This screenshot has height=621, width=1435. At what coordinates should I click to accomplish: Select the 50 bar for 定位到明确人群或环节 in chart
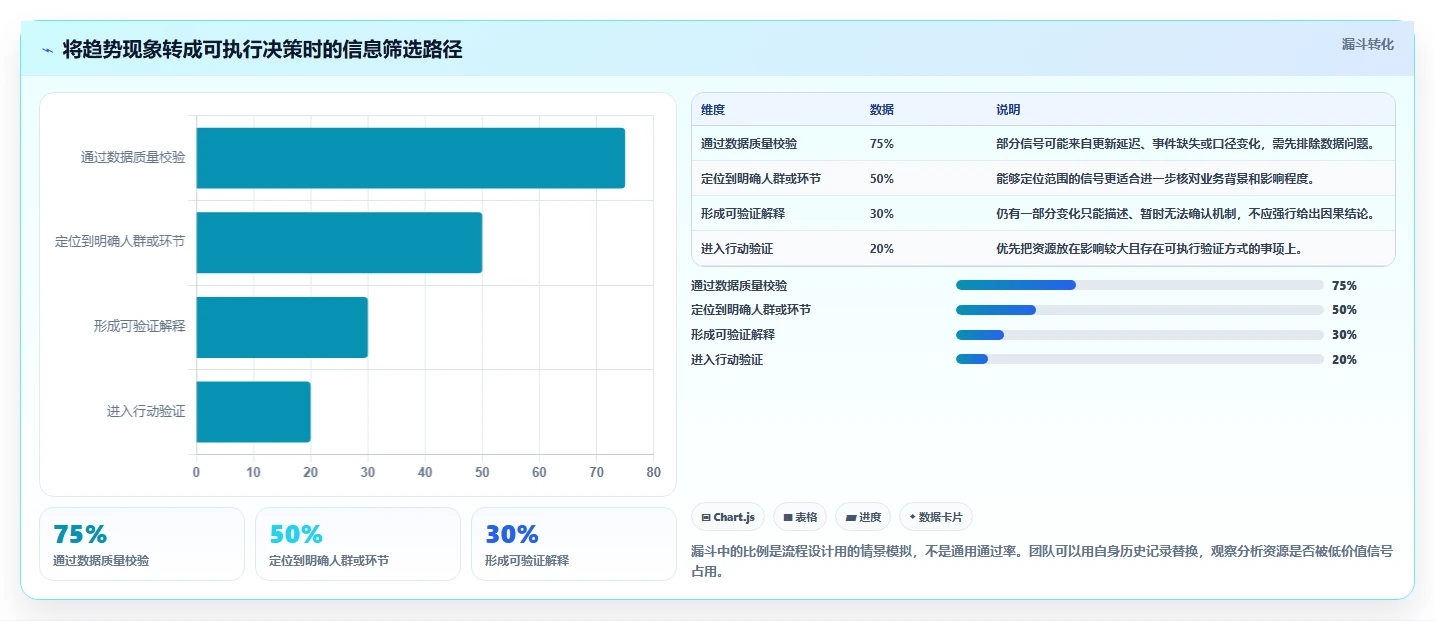coord(339,242)
